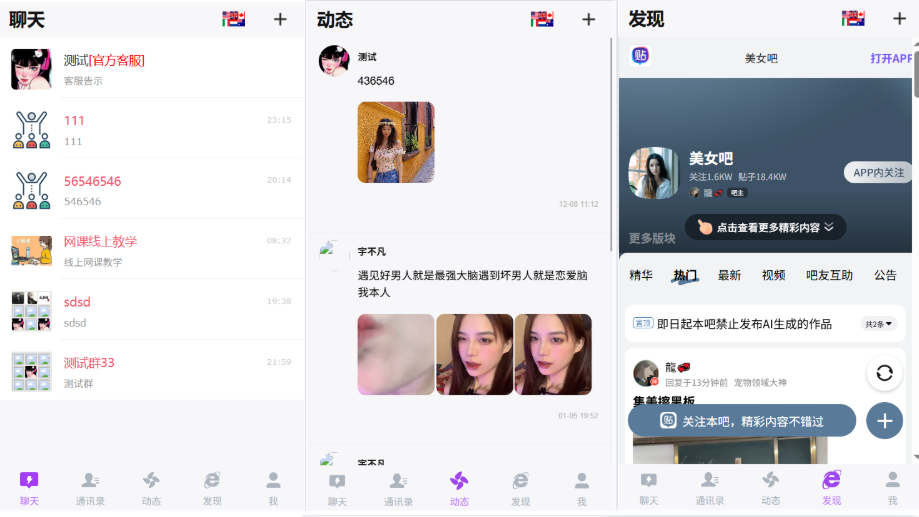
Task: Tap the 宇不凡 username in the feed
Action: [372, 251]
